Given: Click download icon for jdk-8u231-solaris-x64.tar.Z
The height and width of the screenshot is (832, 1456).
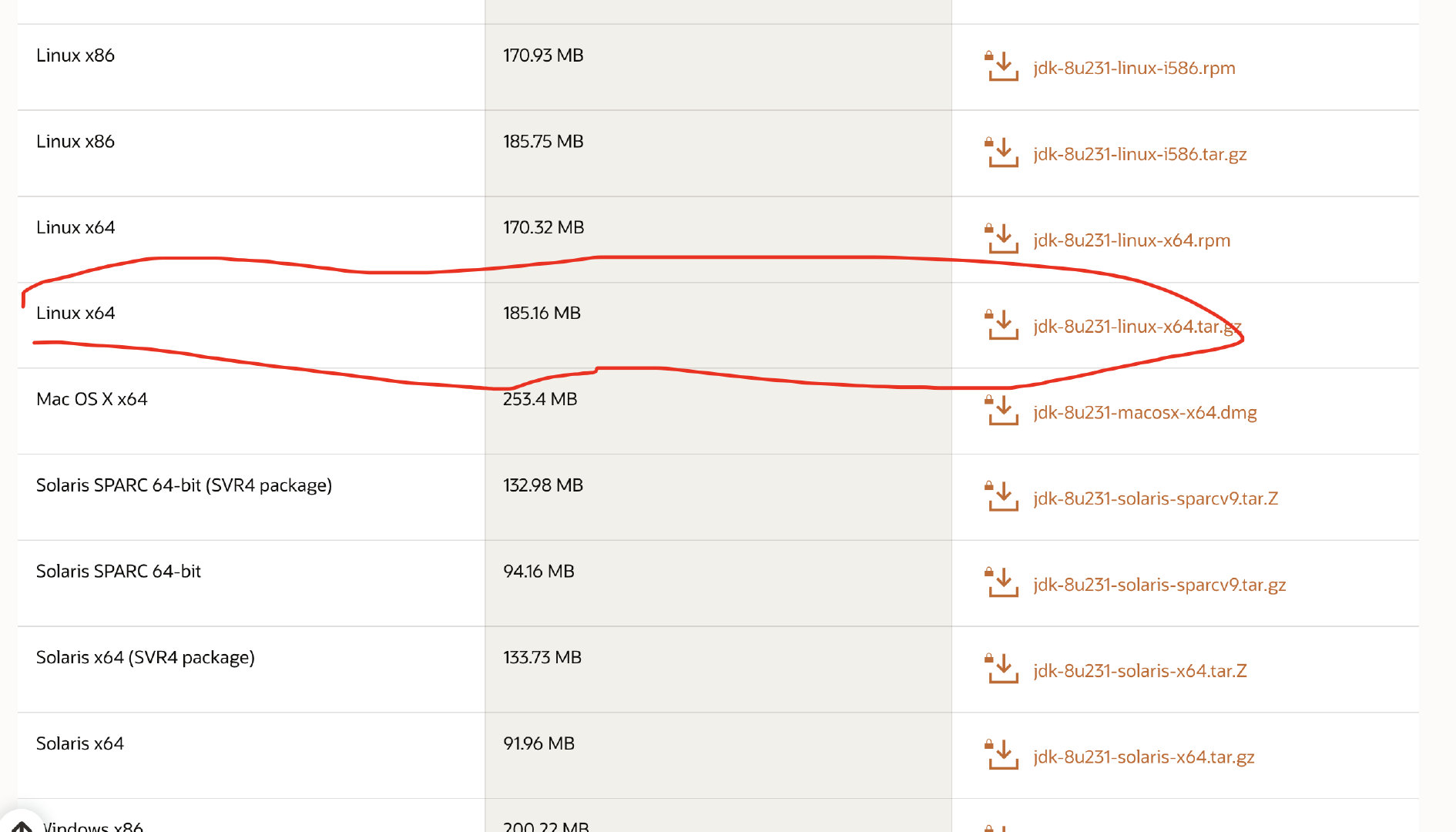Looking at the screenshot, I should [x=1001, y=669].
